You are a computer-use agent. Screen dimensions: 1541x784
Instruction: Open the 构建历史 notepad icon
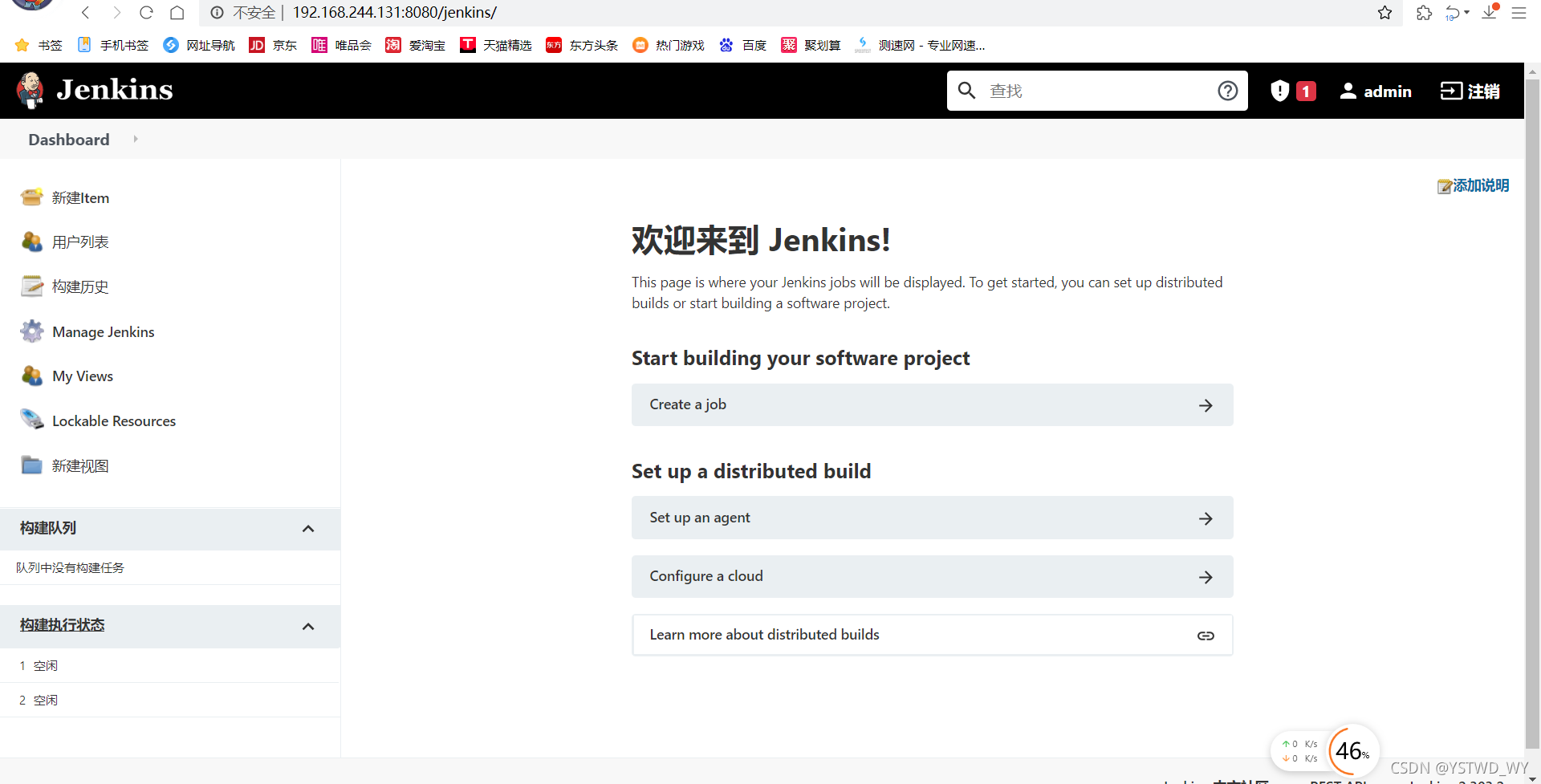point(32,286)
